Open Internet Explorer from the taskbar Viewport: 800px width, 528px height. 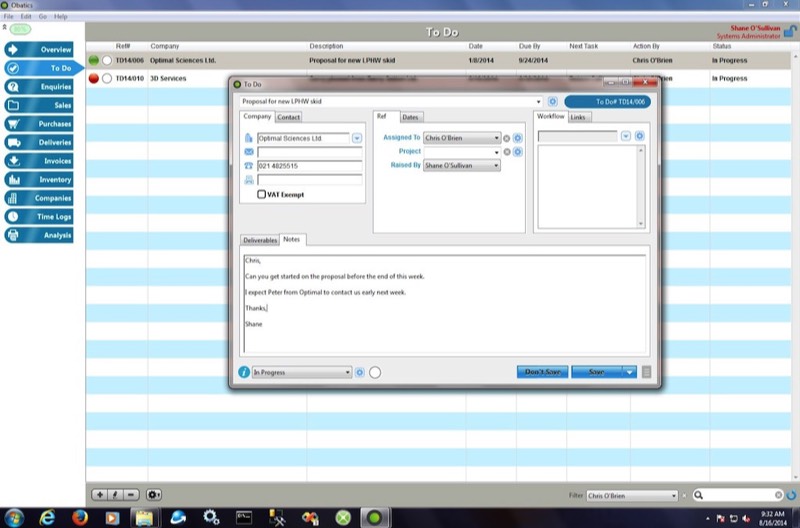47,518
